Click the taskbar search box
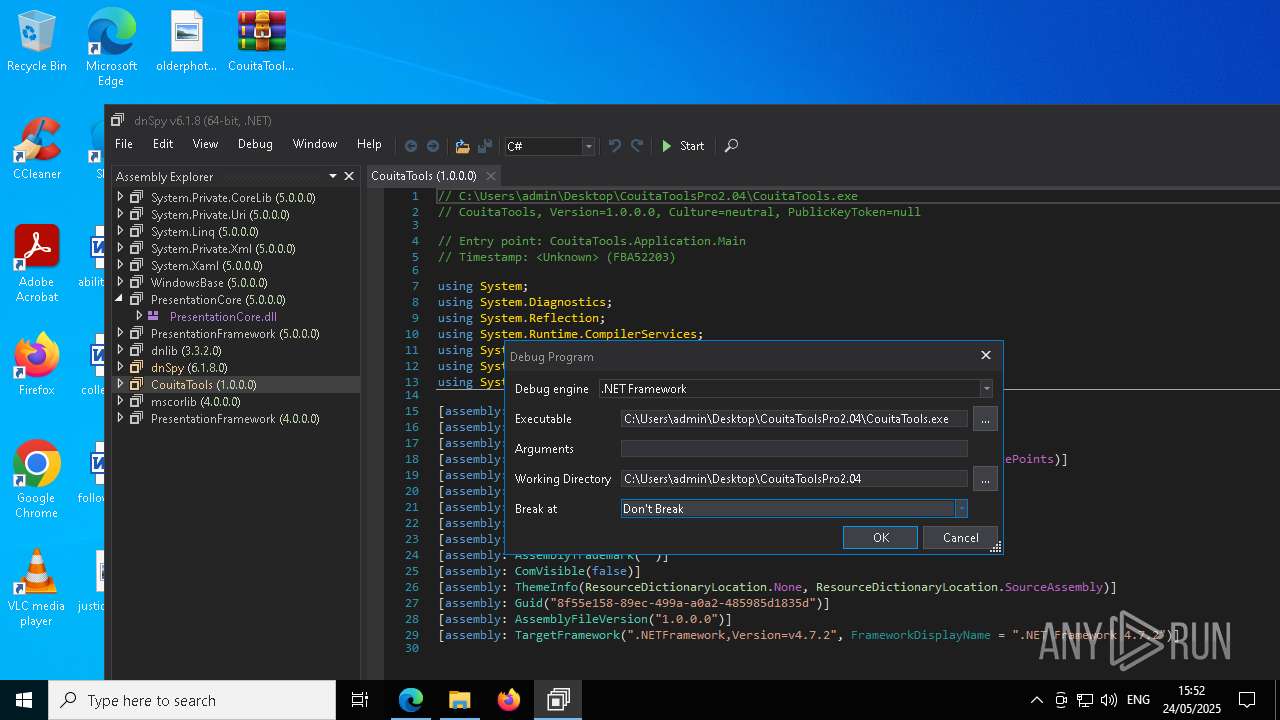 (x=192, y=700)
